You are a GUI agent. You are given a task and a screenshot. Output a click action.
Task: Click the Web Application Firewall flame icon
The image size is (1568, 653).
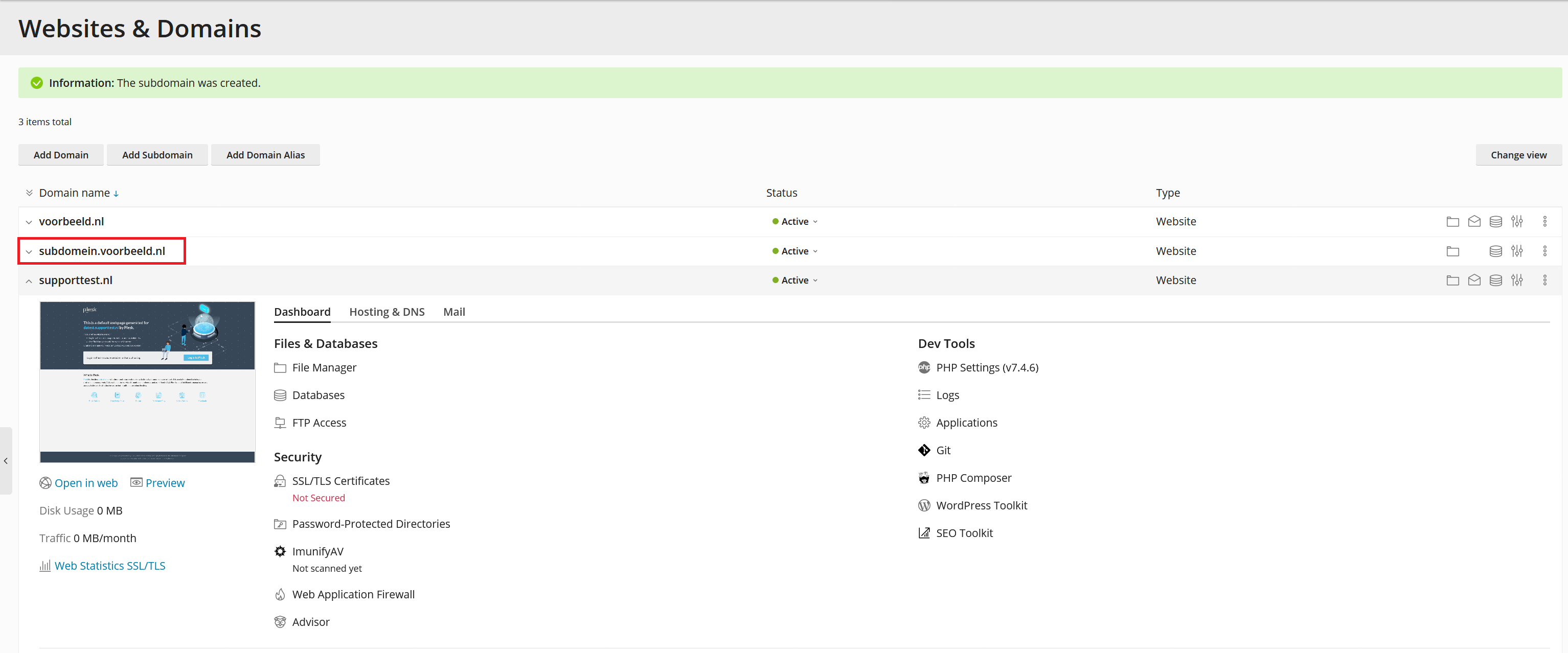pos(279,595)
